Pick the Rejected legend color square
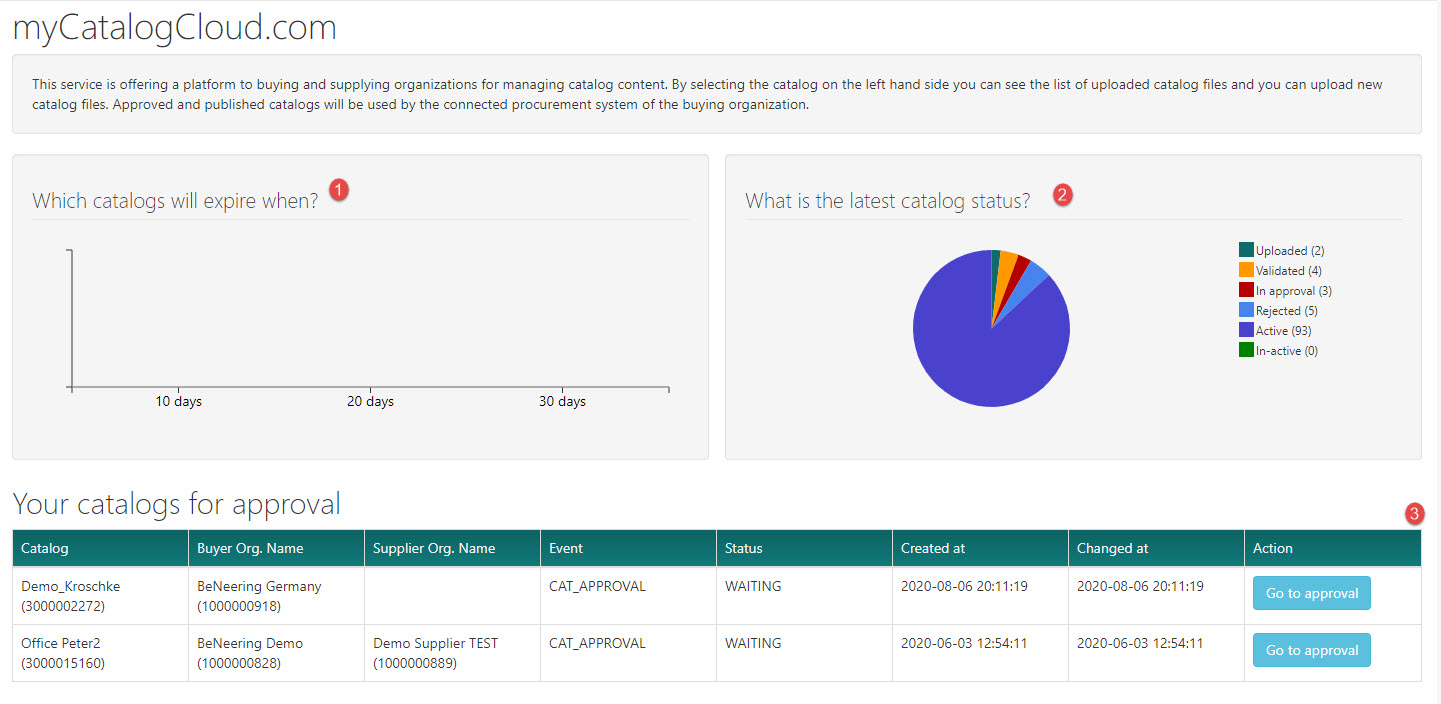Viewport: 1441px width, 704px height. [1246, 310]
